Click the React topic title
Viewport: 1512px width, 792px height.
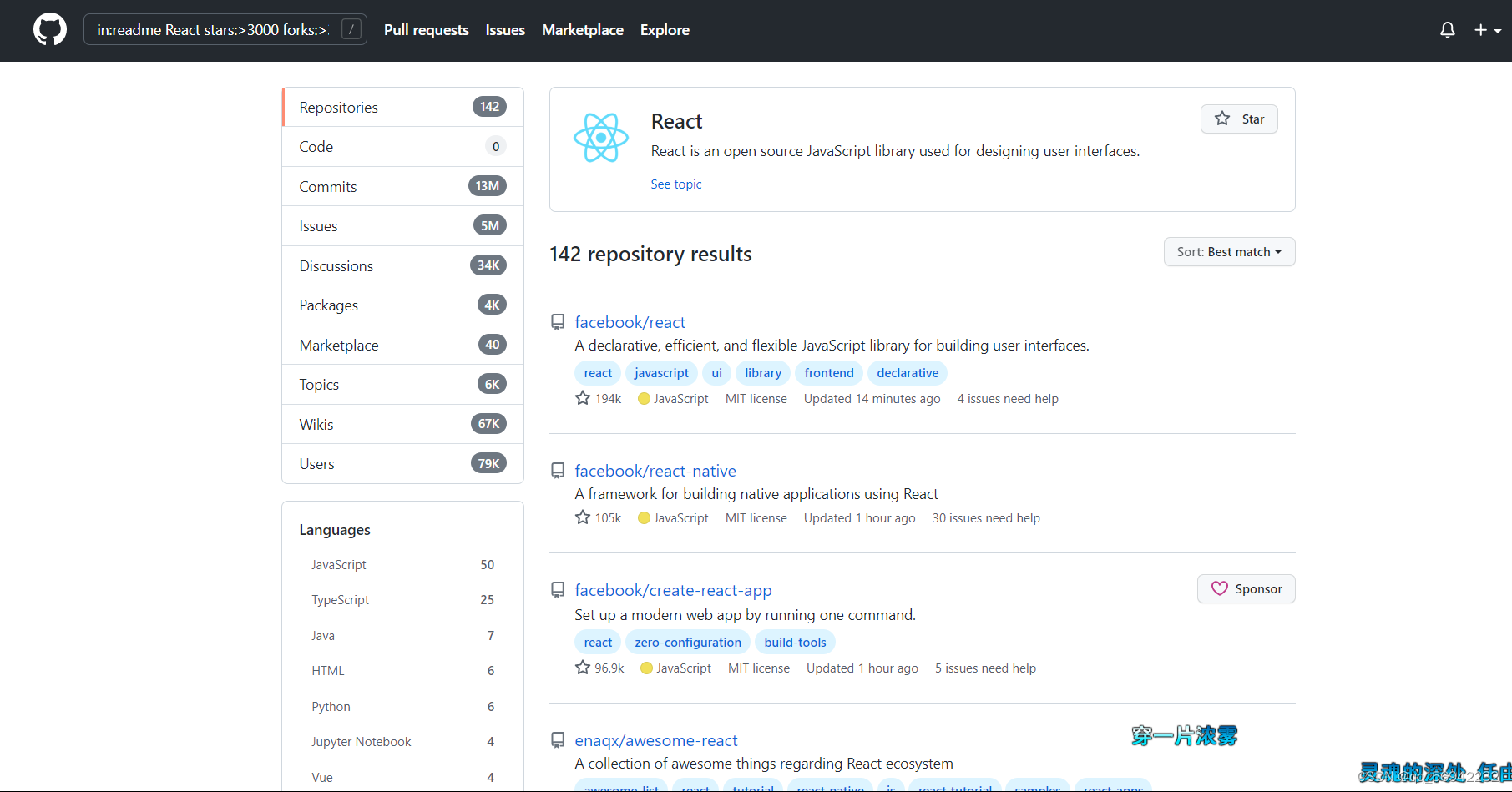coord(676,122)
